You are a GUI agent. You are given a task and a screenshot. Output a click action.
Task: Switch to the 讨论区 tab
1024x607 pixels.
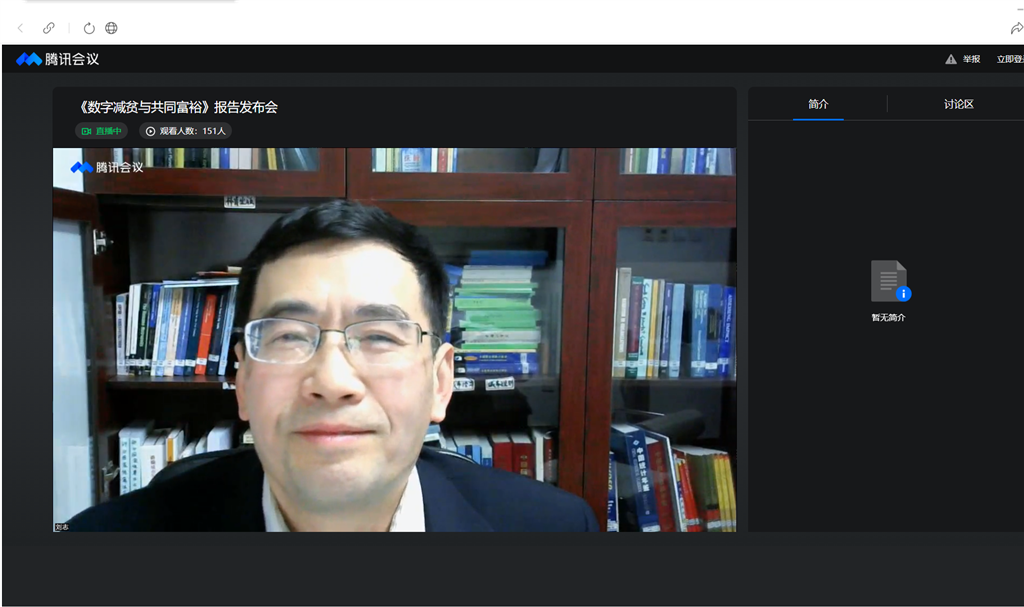coord(958,104)
